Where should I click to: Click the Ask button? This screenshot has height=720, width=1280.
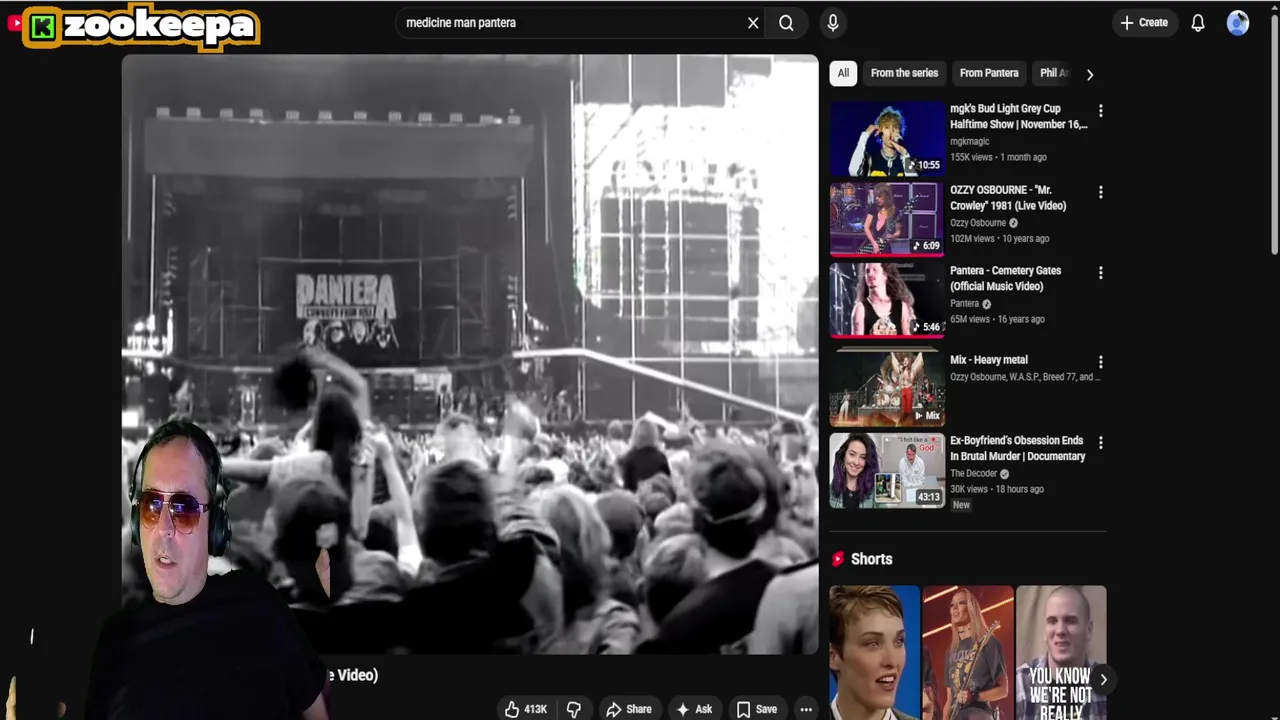694,709
